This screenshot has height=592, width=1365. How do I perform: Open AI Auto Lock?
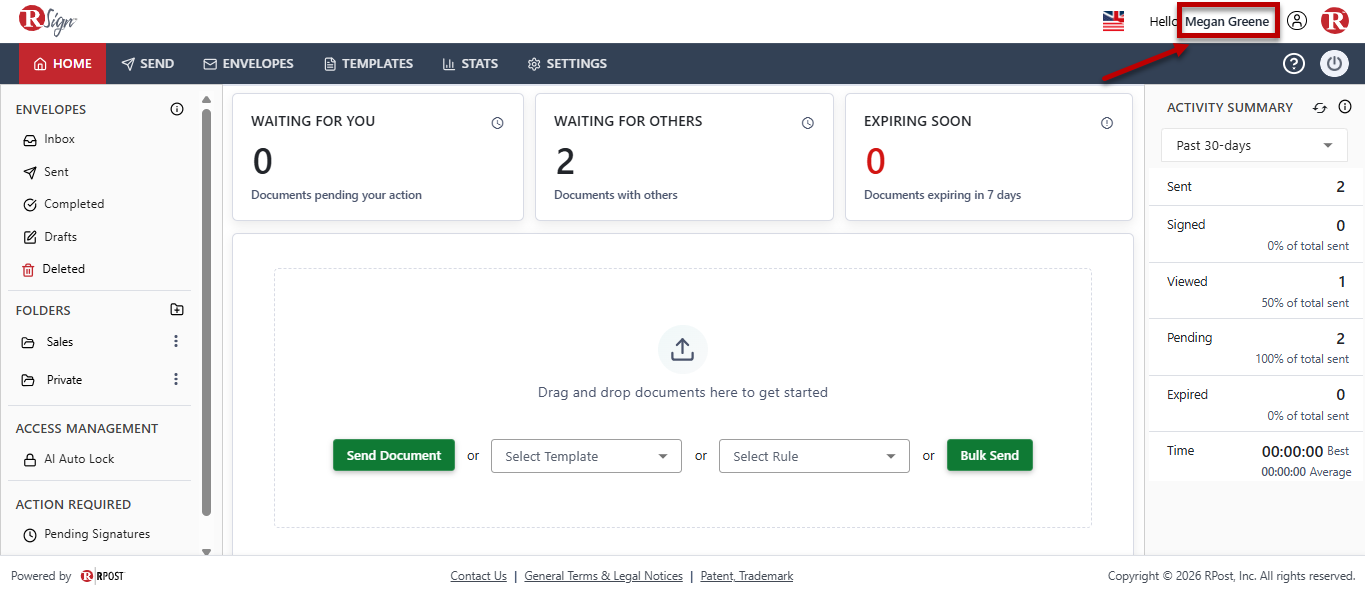(x=68, y=459)
